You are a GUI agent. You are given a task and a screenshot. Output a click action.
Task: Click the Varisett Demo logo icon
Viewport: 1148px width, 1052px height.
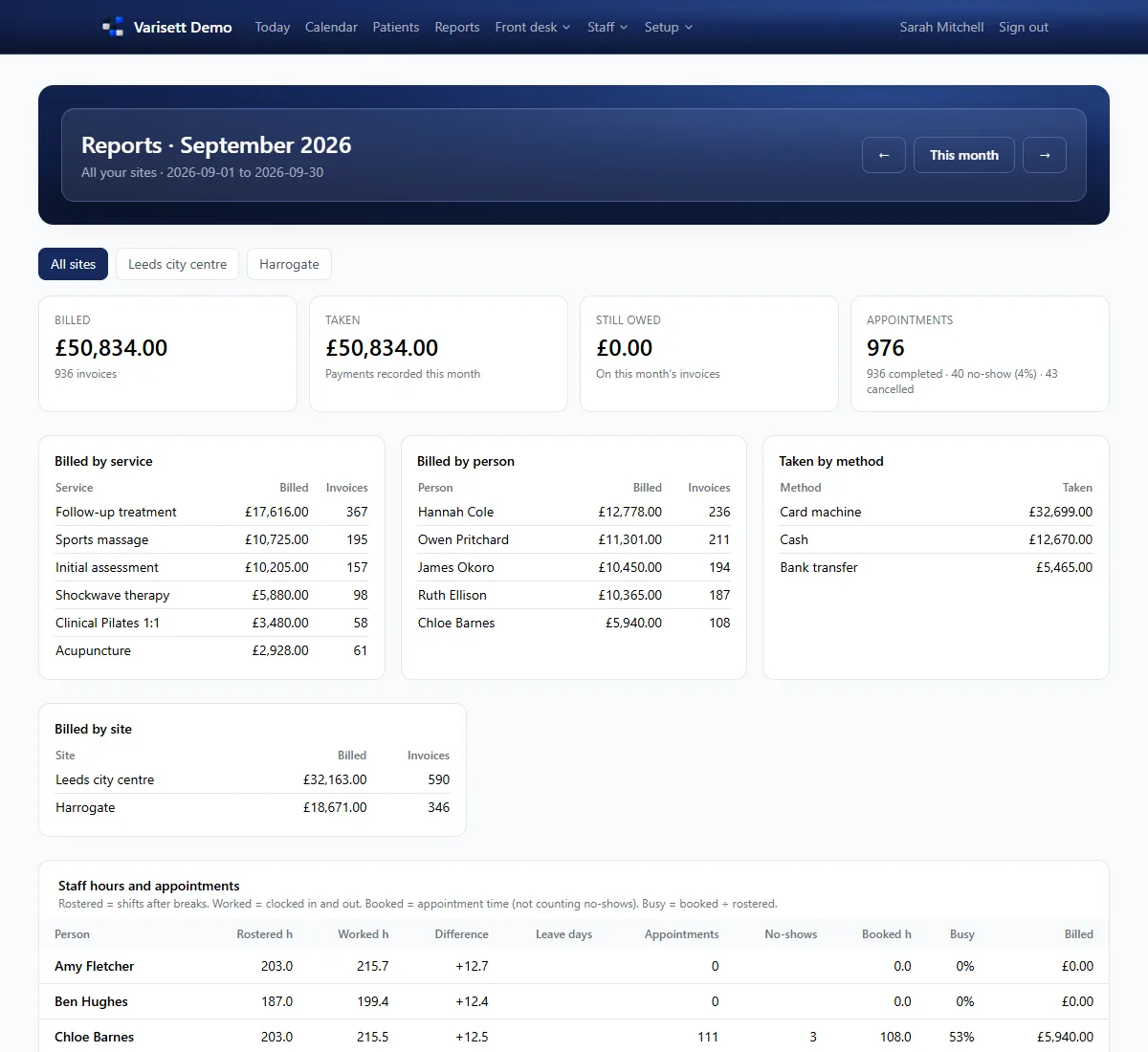click(113, 27)
